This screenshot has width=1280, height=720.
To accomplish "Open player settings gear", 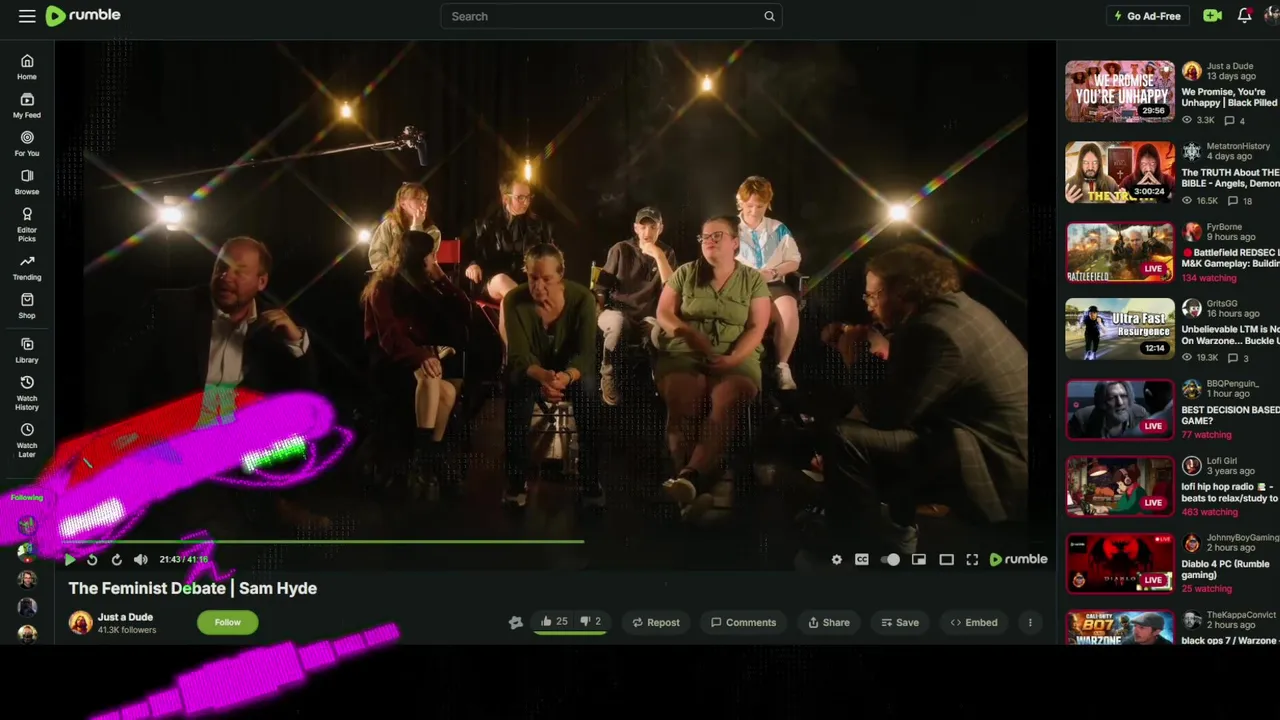I will click(837, 560).
